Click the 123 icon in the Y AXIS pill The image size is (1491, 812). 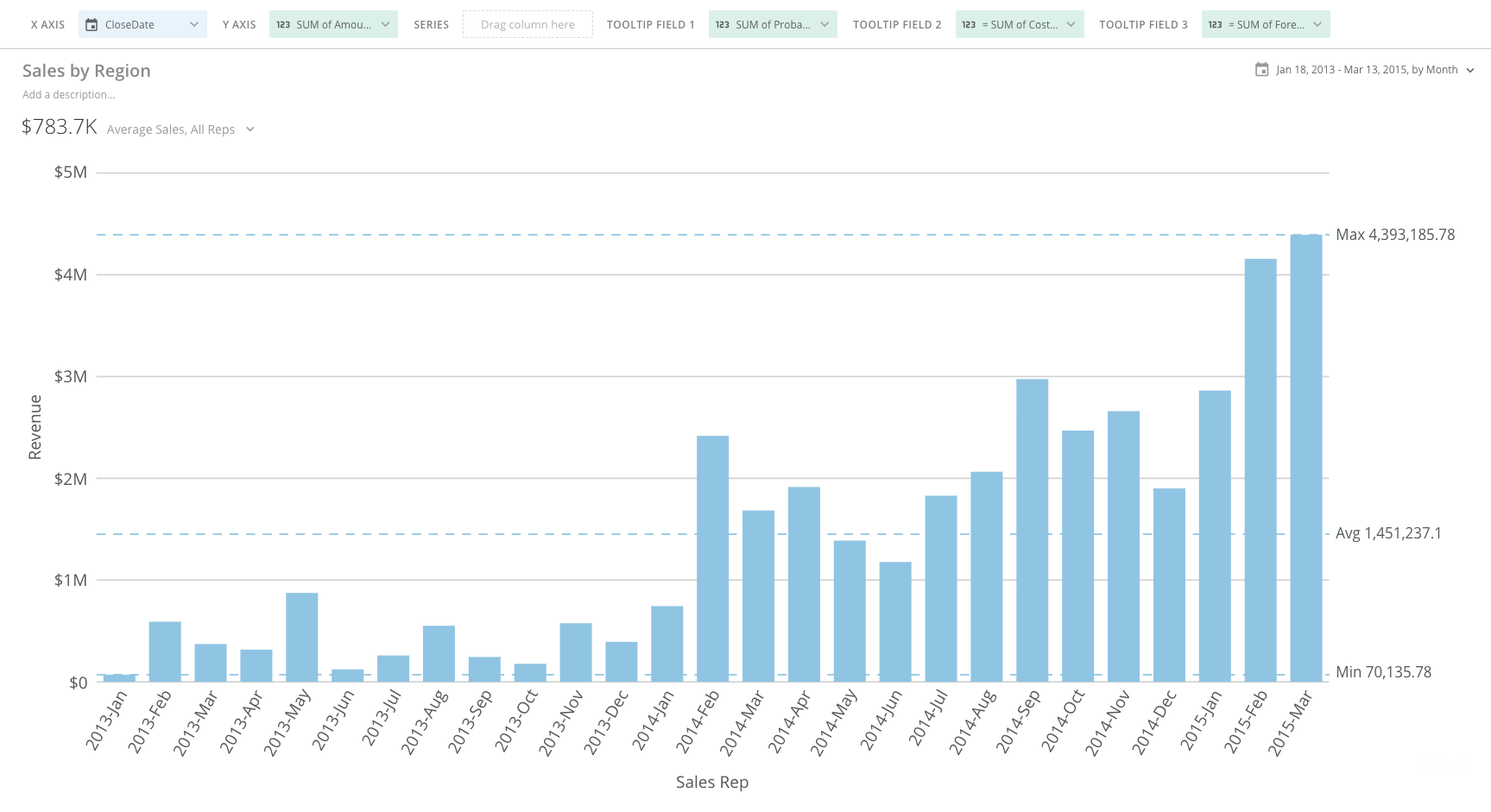click(282, 25)
